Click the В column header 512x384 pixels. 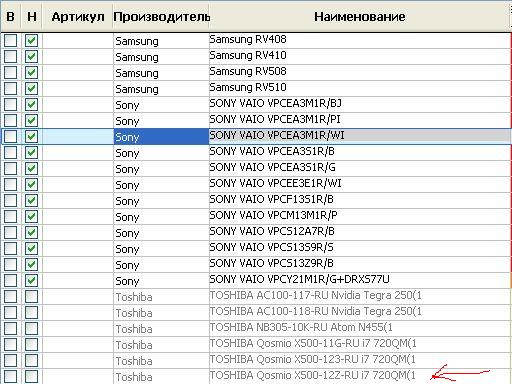point(10,16)
